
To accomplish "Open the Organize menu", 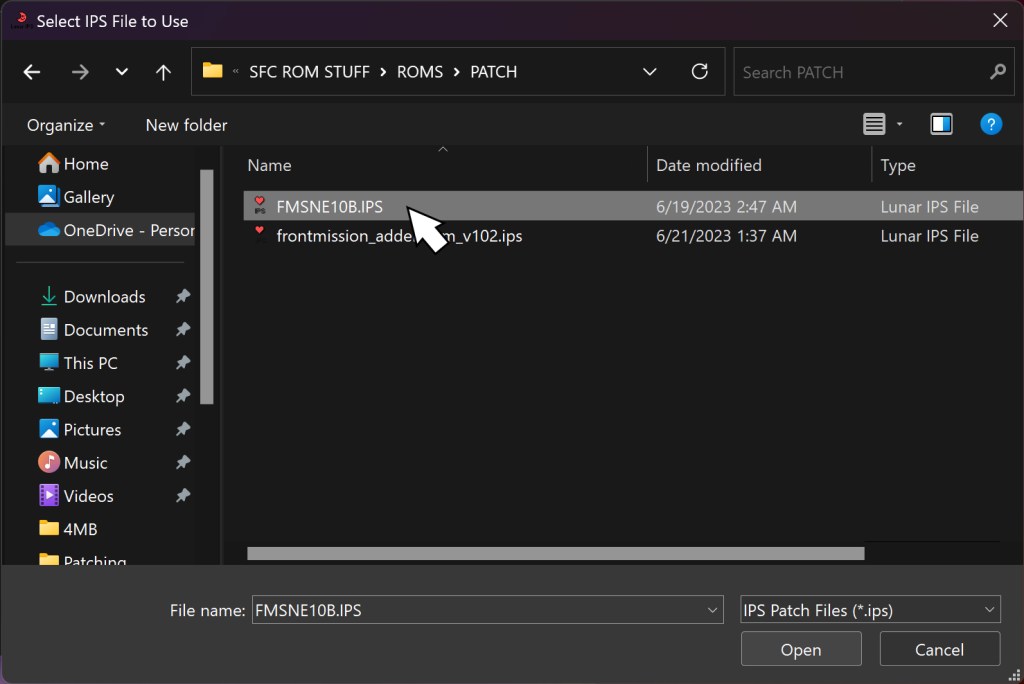I will coord(66,125).
